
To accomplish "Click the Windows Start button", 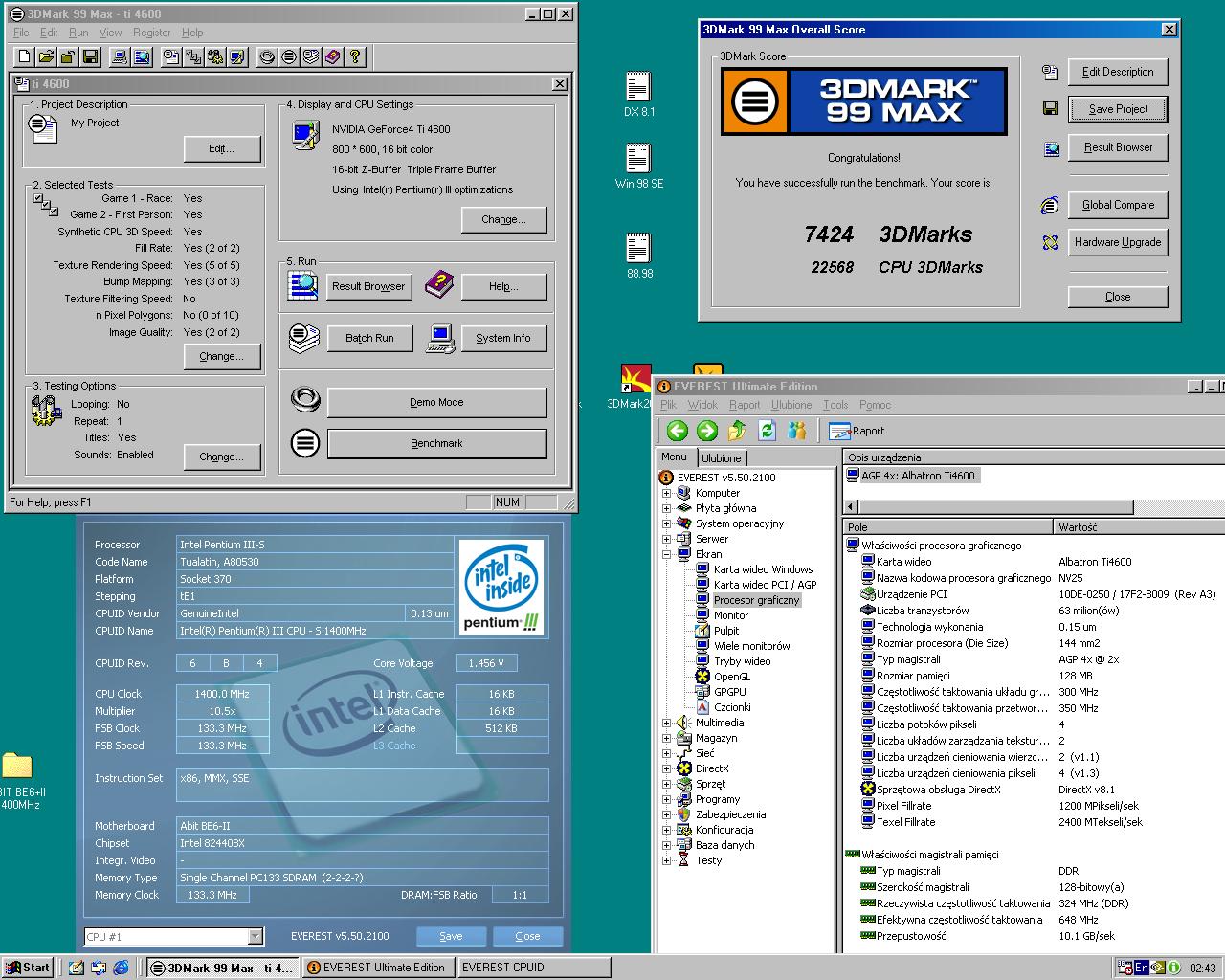I will tap(27, 968).
